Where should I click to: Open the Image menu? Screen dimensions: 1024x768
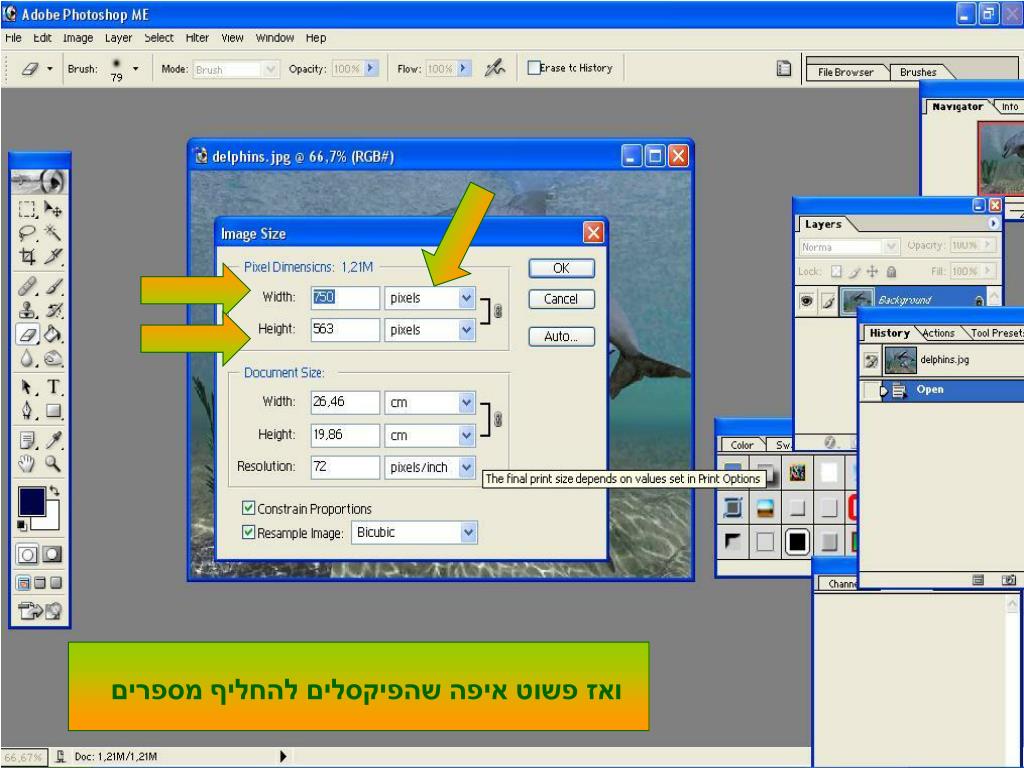point(78,38)
